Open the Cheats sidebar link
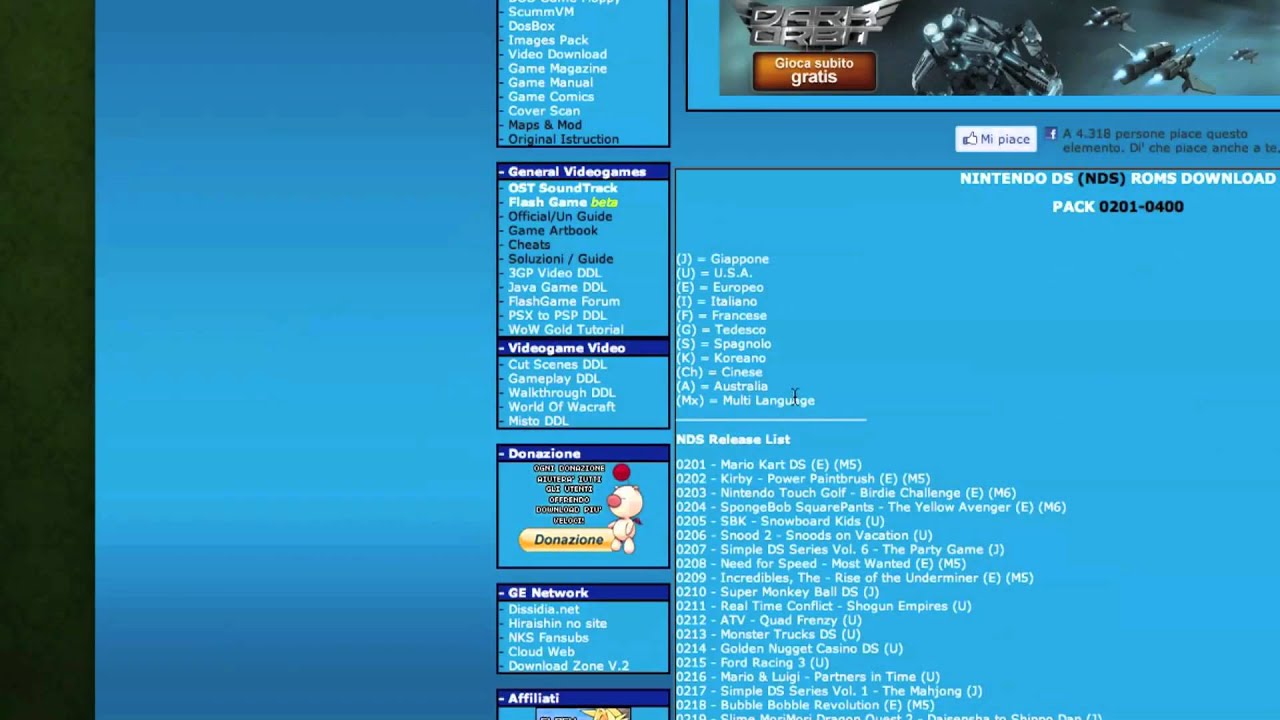Viewport: 1280px width, 720px height. coord(529,244)
